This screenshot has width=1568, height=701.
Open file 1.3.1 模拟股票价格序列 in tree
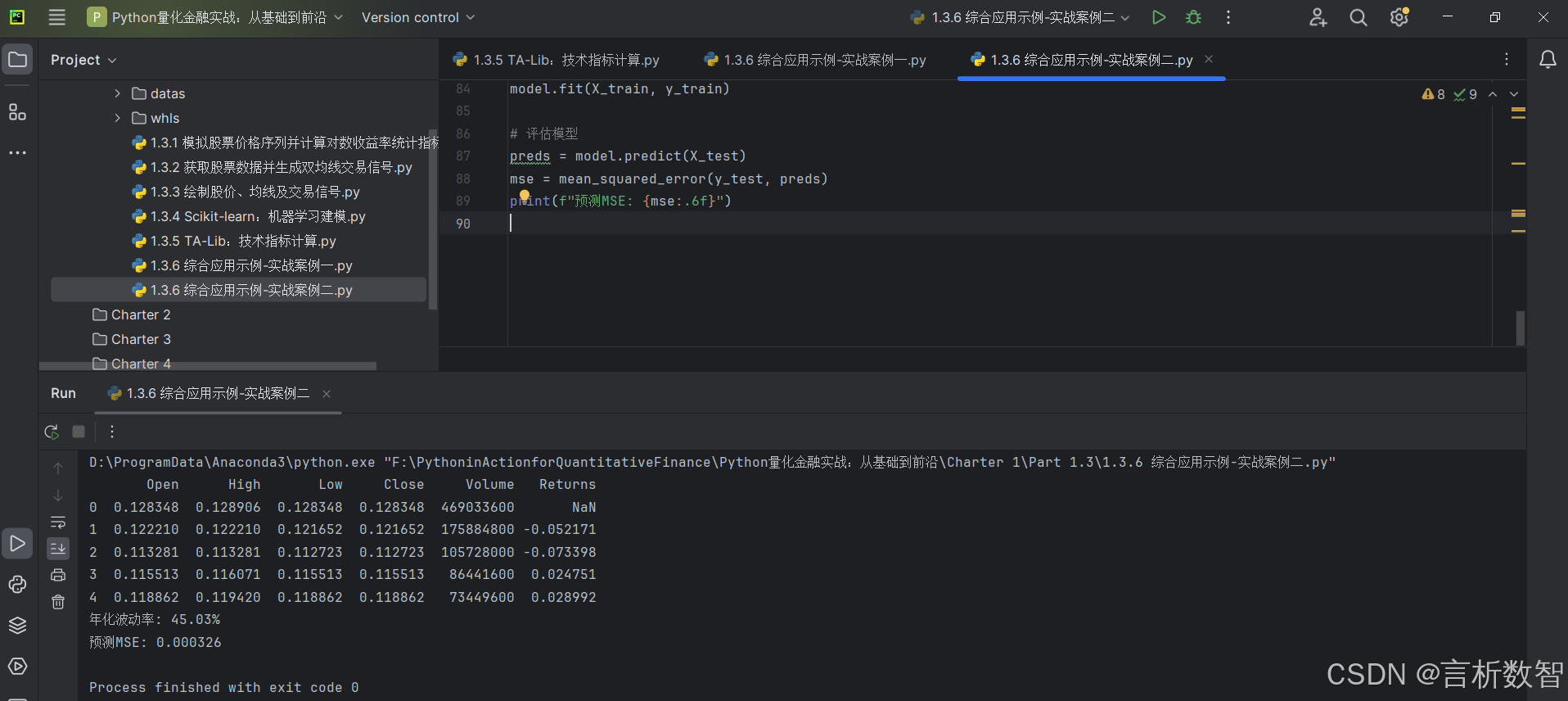click(285, 142)
